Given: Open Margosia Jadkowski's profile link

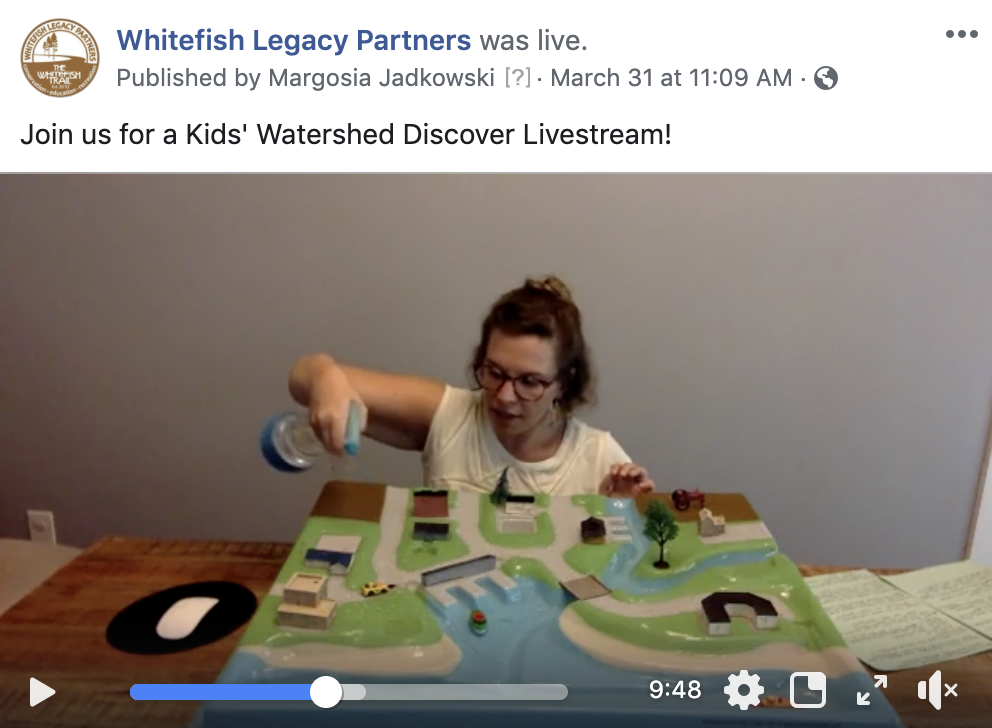Looking at the screenshot, I should 381,78.
